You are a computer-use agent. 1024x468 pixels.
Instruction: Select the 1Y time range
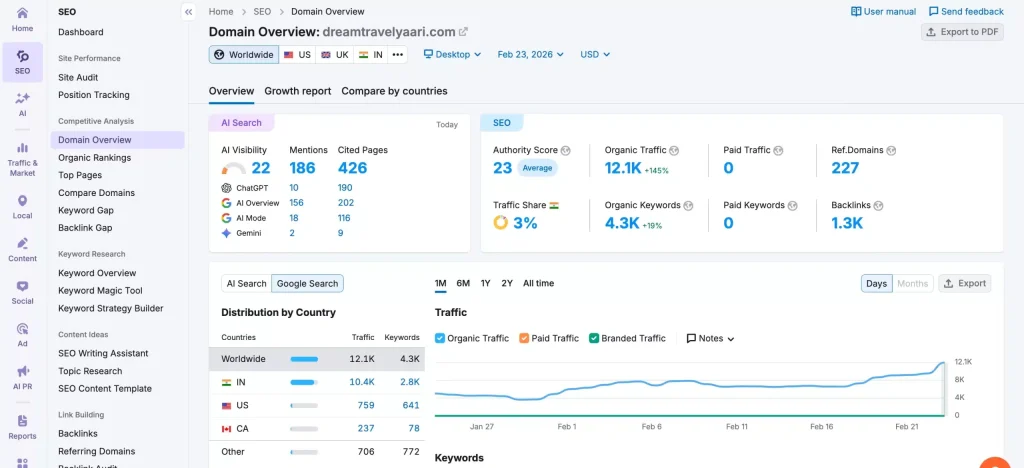[485, 283]
